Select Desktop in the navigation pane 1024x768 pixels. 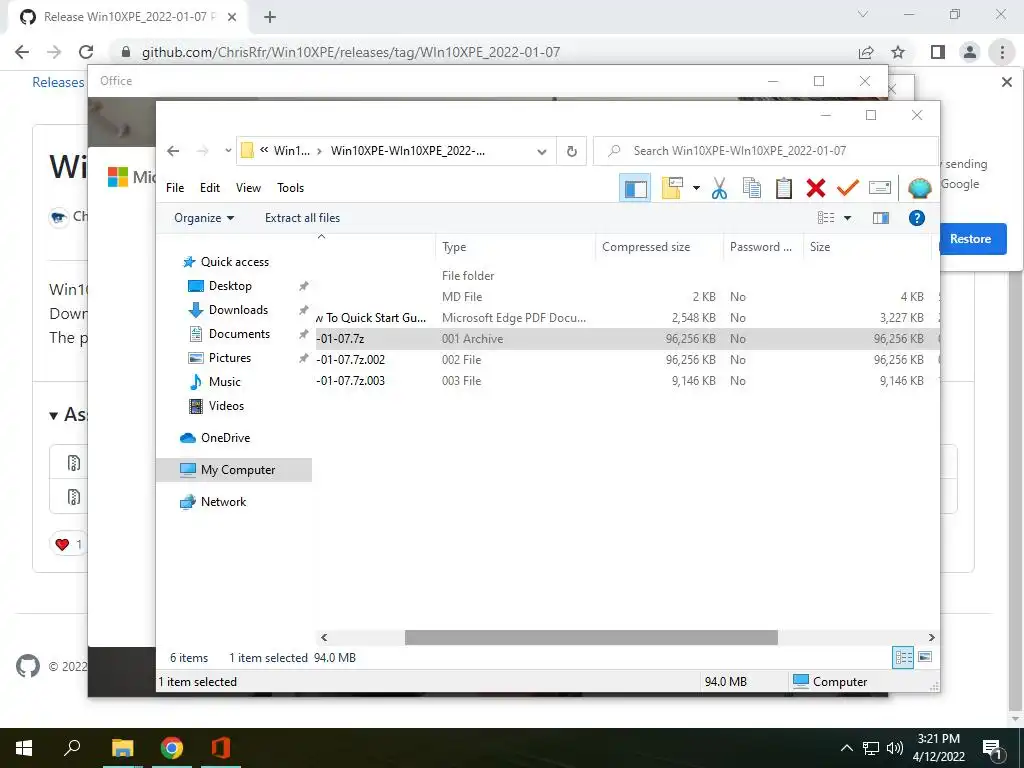[x=230, y=286]
